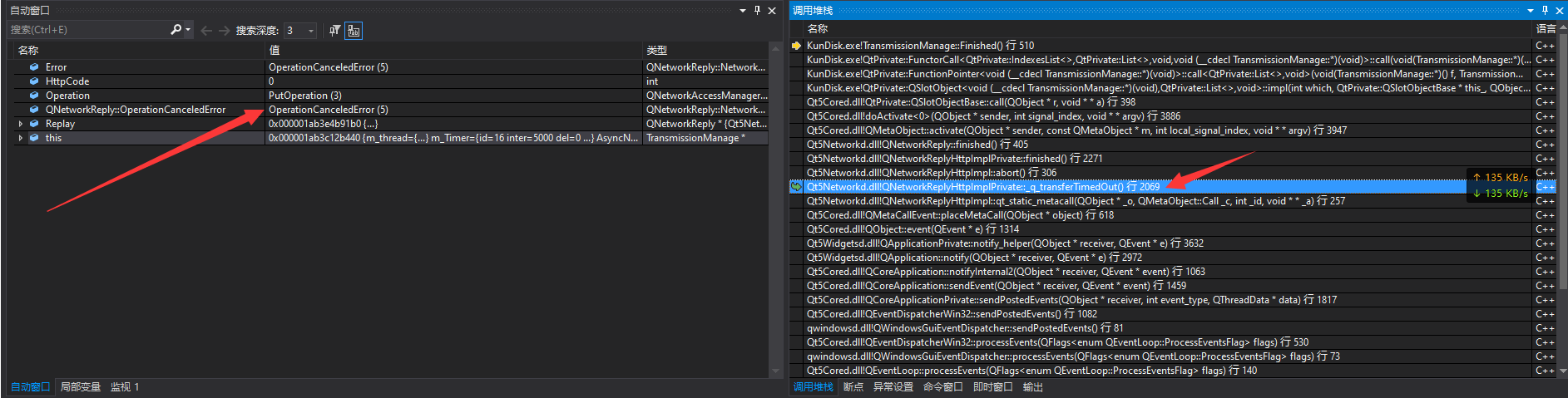
Task: Click inside the 搜索(Ctrl+E) search field
Action: tap(87, 30)
